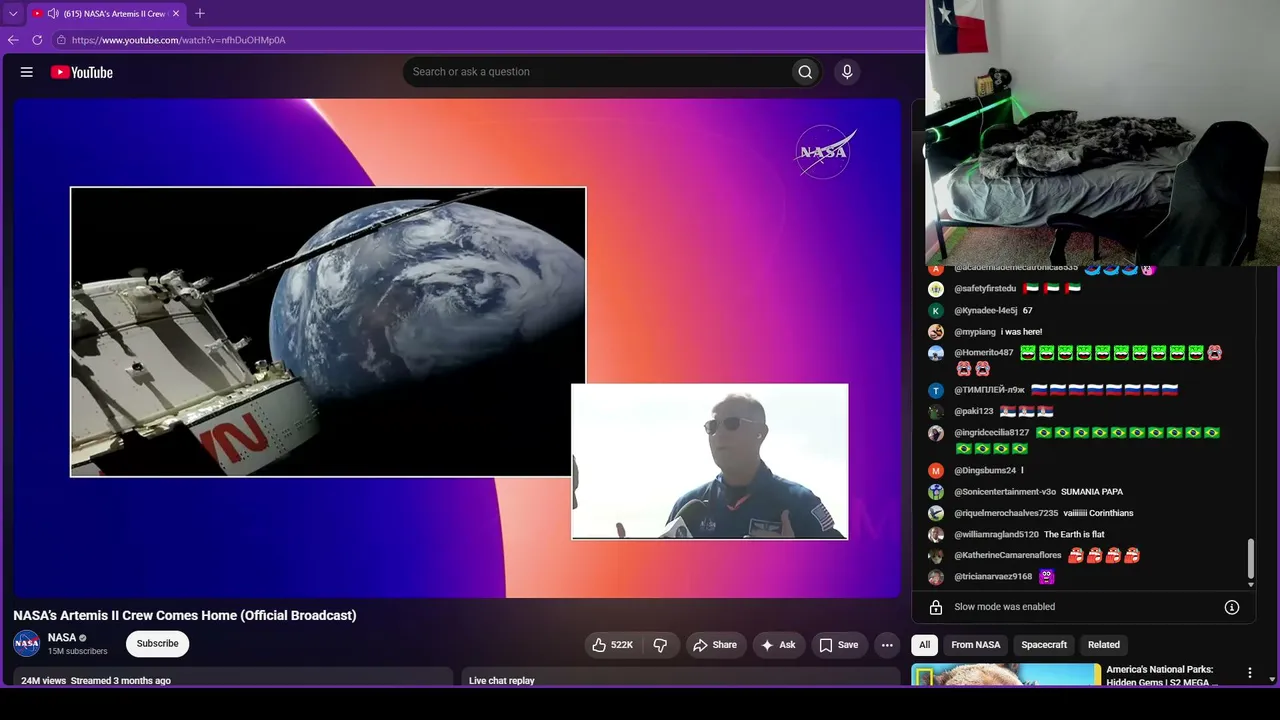Image resolution: width=1280 pixels, height=720 pixels.
Task: Subscribe to the NASA channel
Action: (157, 644)
